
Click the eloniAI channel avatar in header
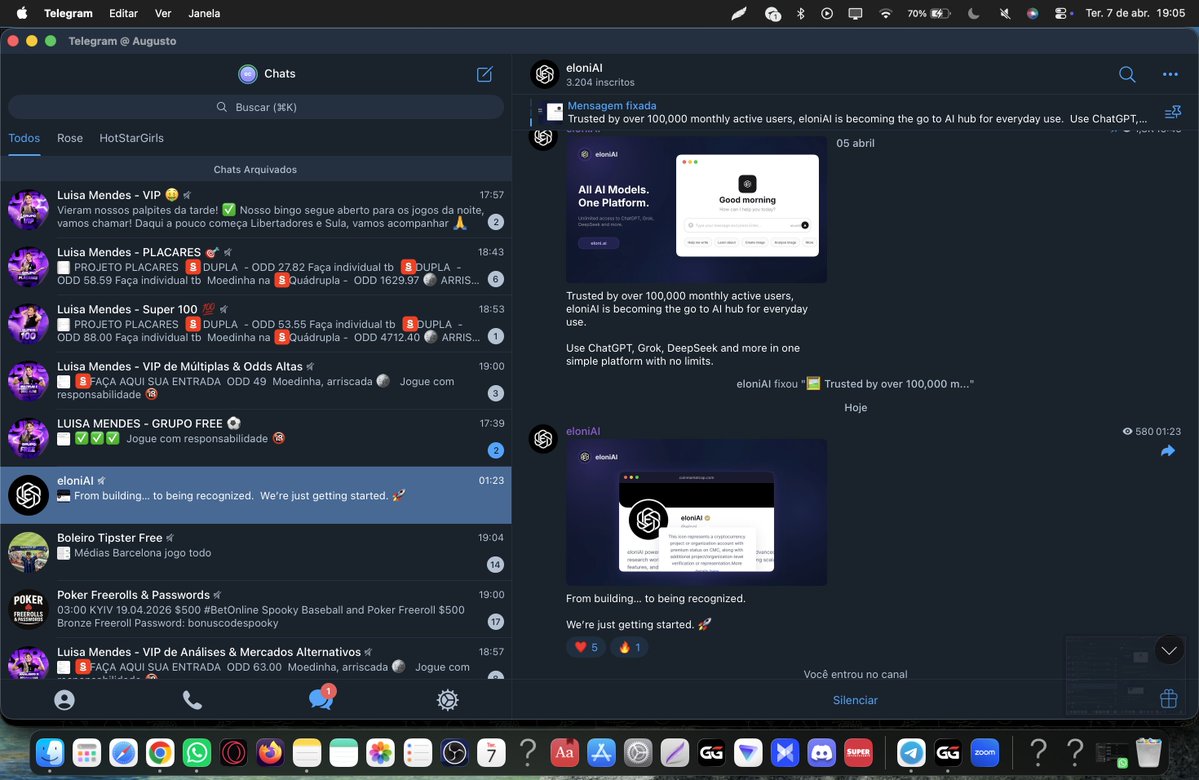[544, 74]
